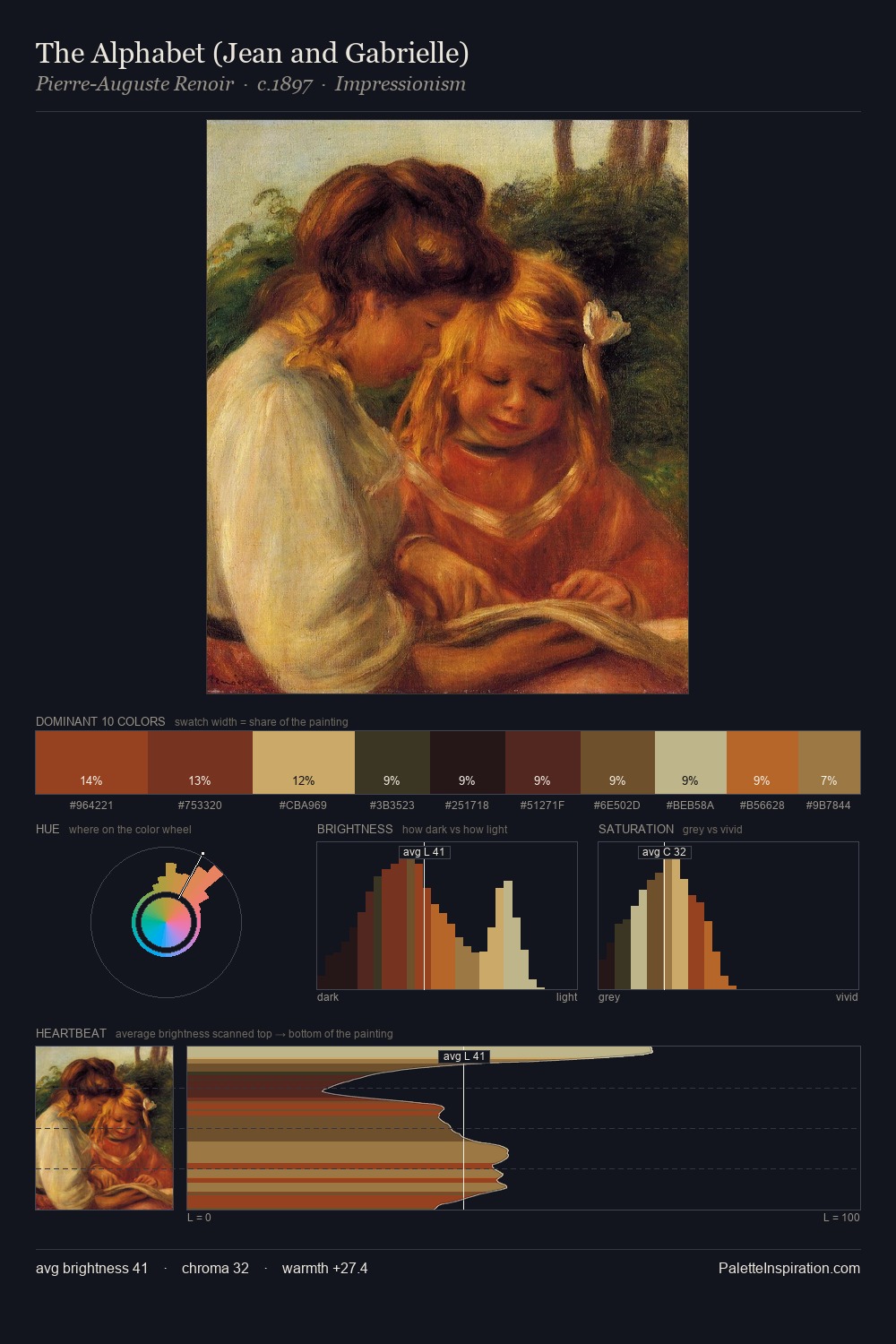Open the PaletteInspiration.com link

(x=789, y=1268)
